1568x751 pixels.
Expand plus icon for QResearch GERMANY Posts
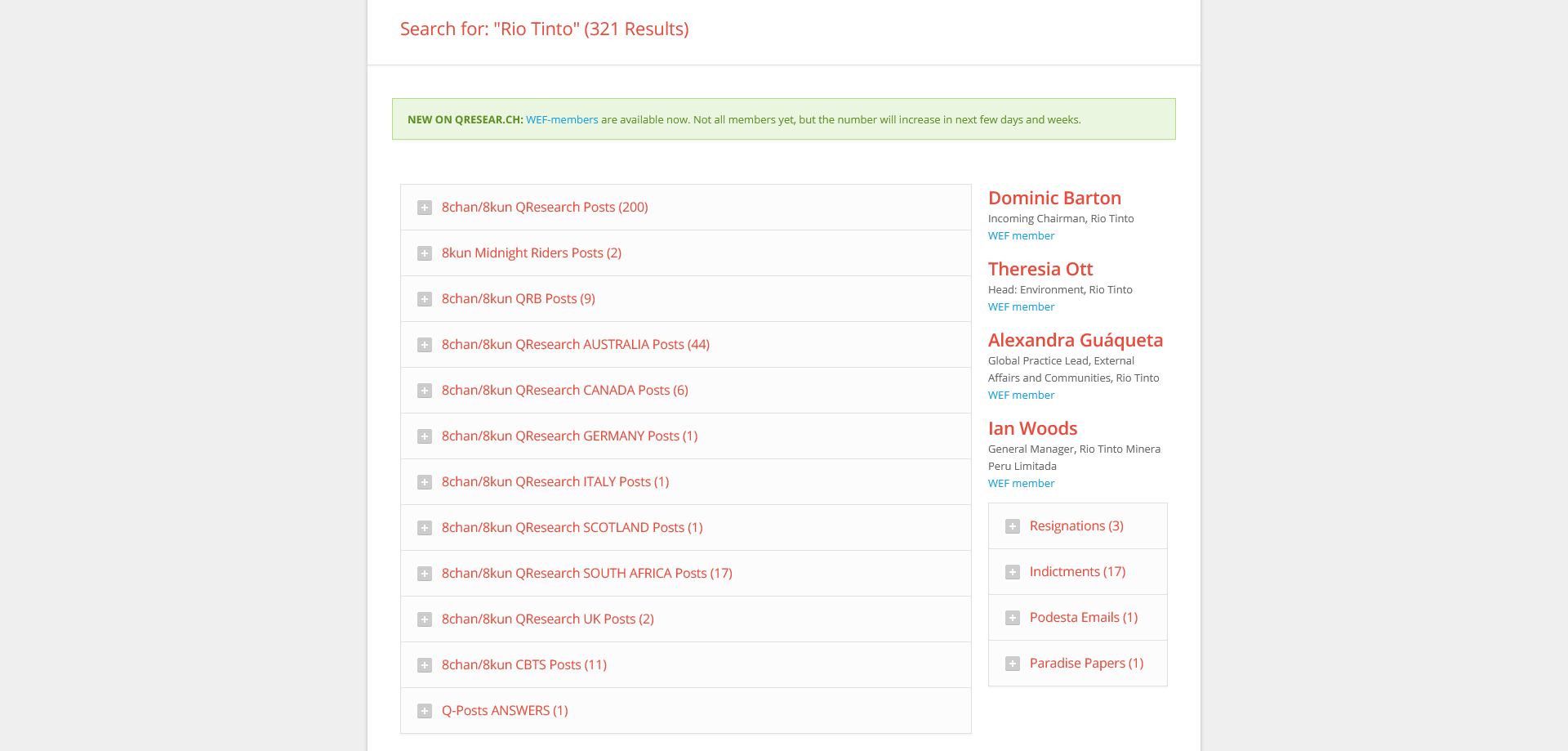coord(425,436)
